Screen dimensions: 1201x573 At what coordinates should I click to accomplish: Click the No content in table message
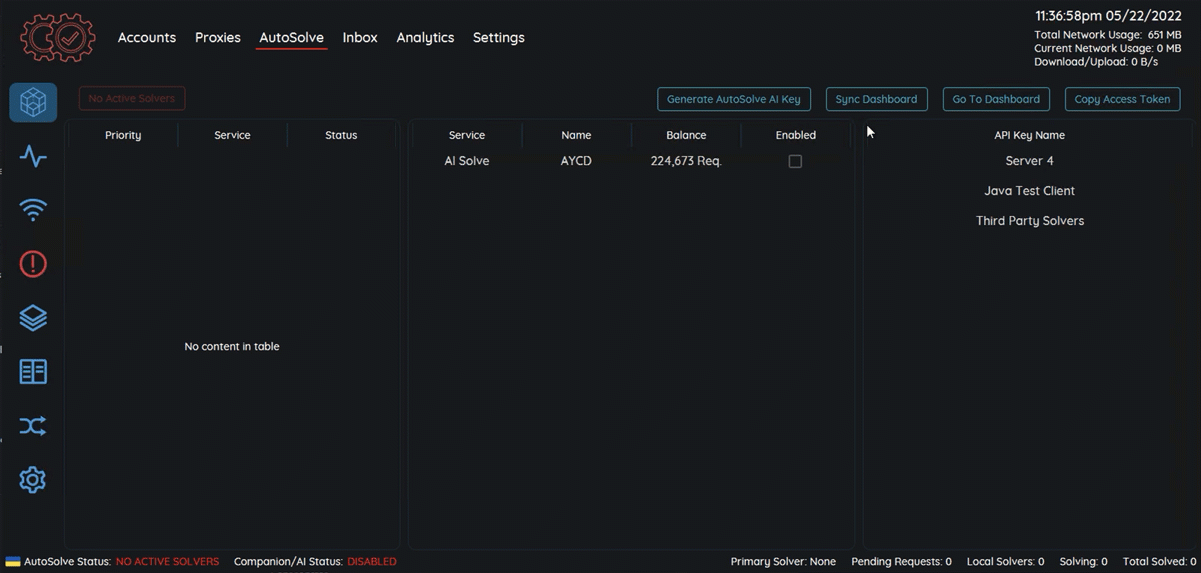click(232, 346)
